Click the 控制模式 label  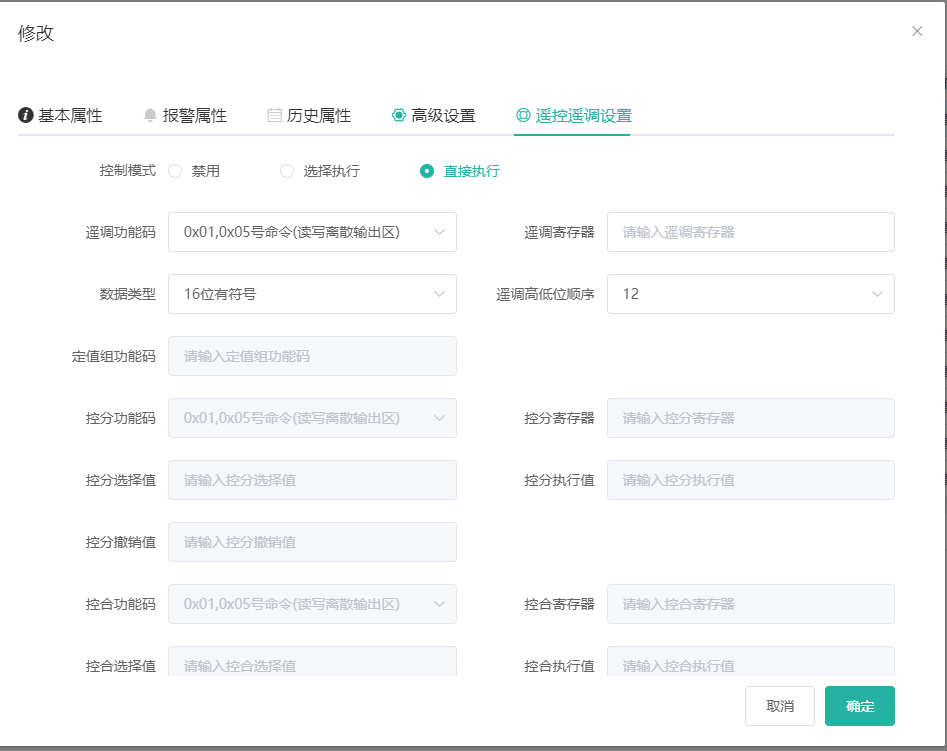[127, 171]
